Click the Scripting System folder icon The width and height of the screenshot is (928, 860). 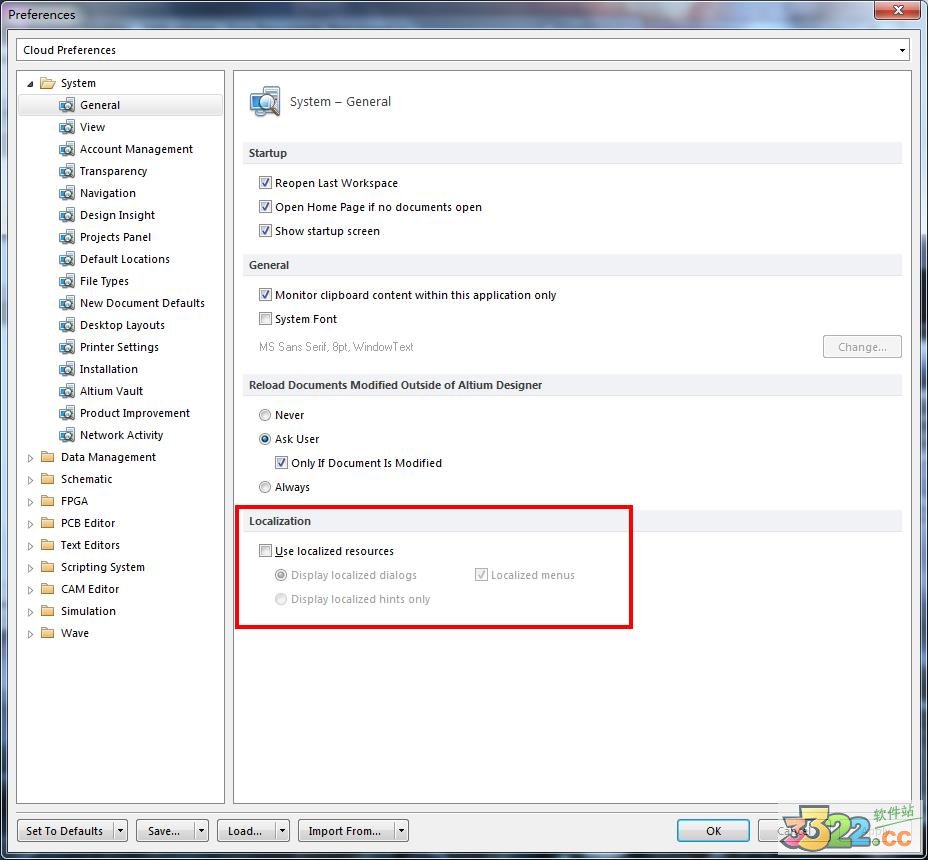47,567
